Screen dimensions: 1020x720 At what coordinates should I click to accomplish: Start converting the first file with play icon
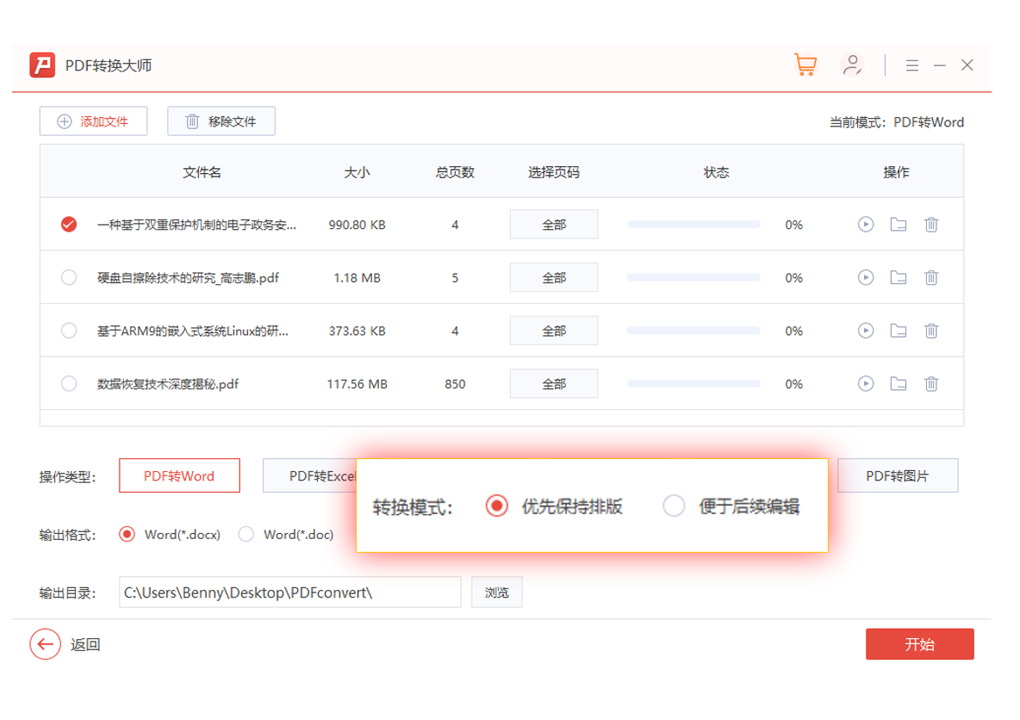pos(866,225)
